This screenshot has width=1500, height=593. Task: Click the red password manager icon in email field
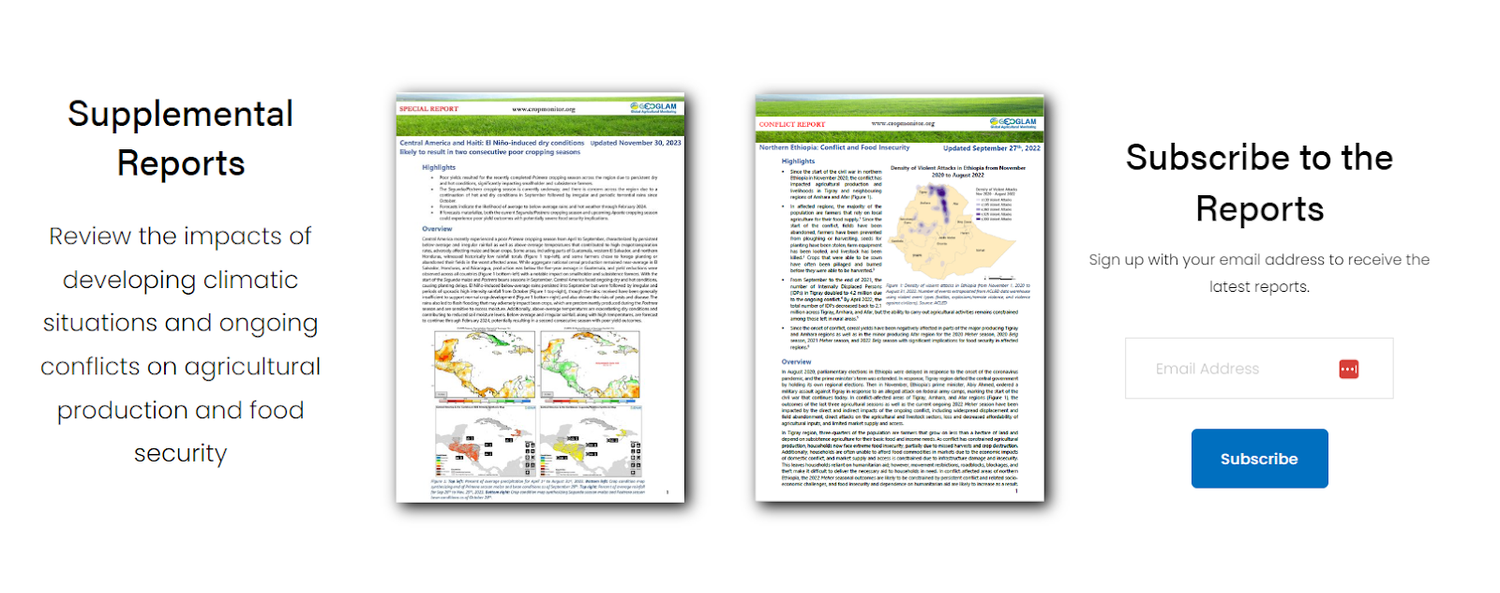pos(1348,368)
